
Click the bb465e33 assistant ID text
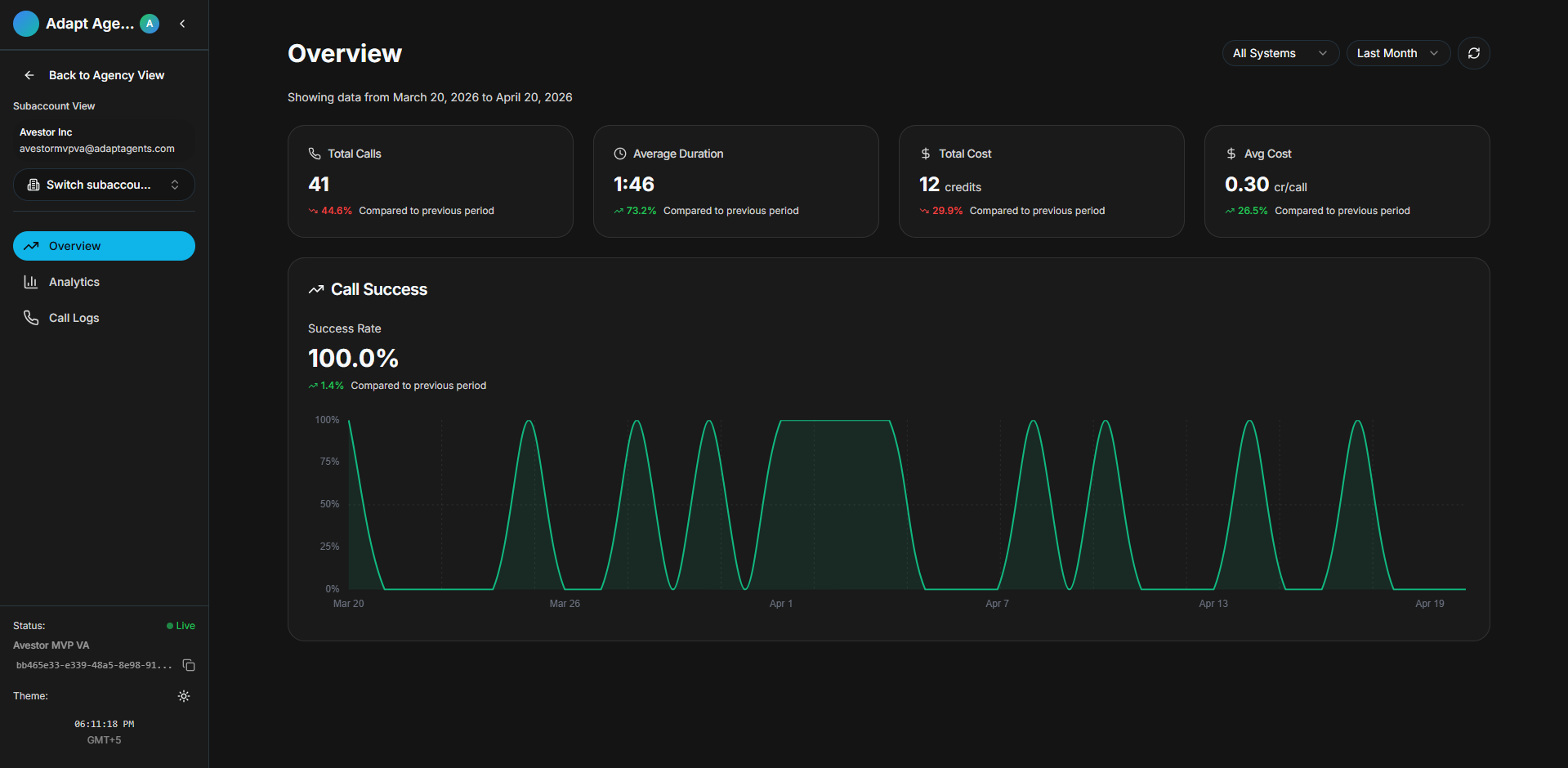tap(94, 665)
